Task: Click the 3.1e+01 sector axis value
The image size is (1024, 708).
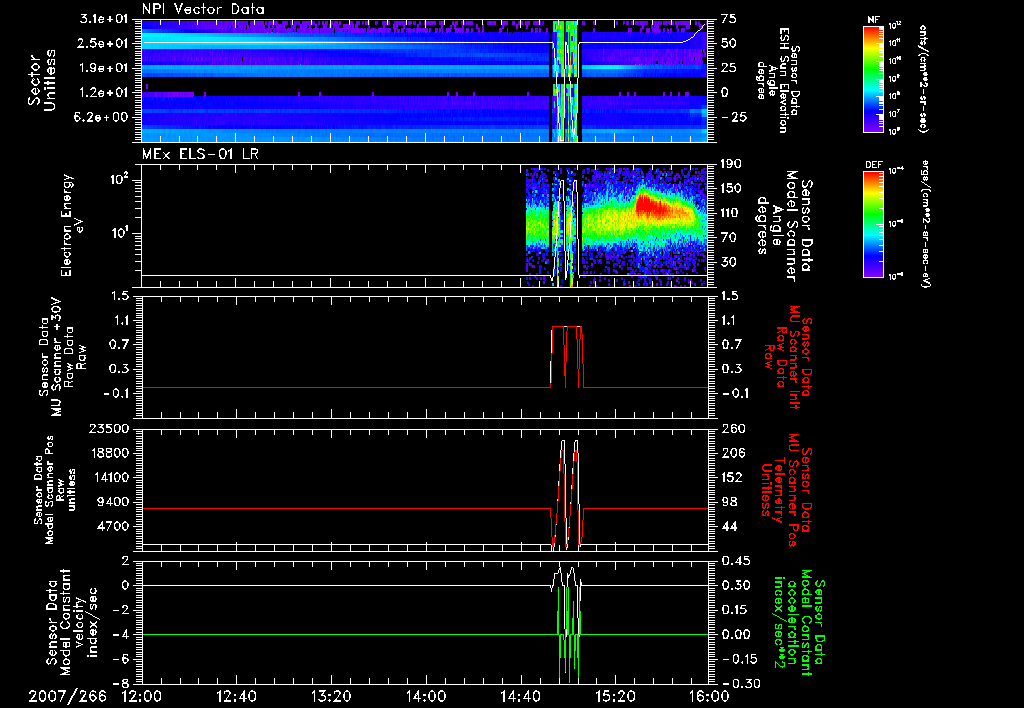Action: (106, 19)
